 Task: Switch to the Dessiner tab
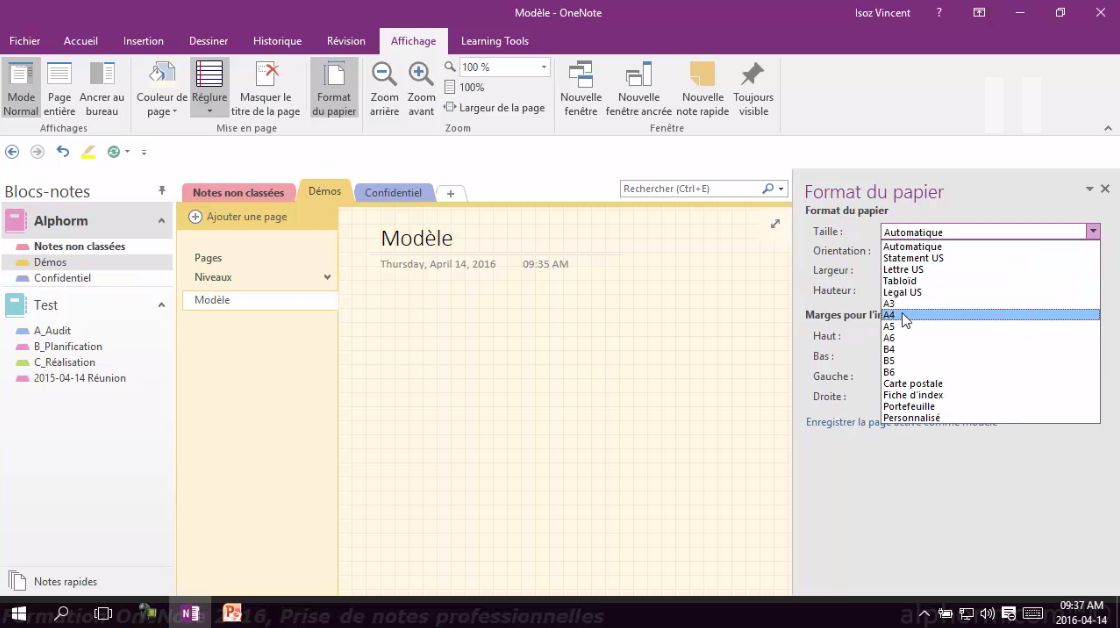coord(209,41)
